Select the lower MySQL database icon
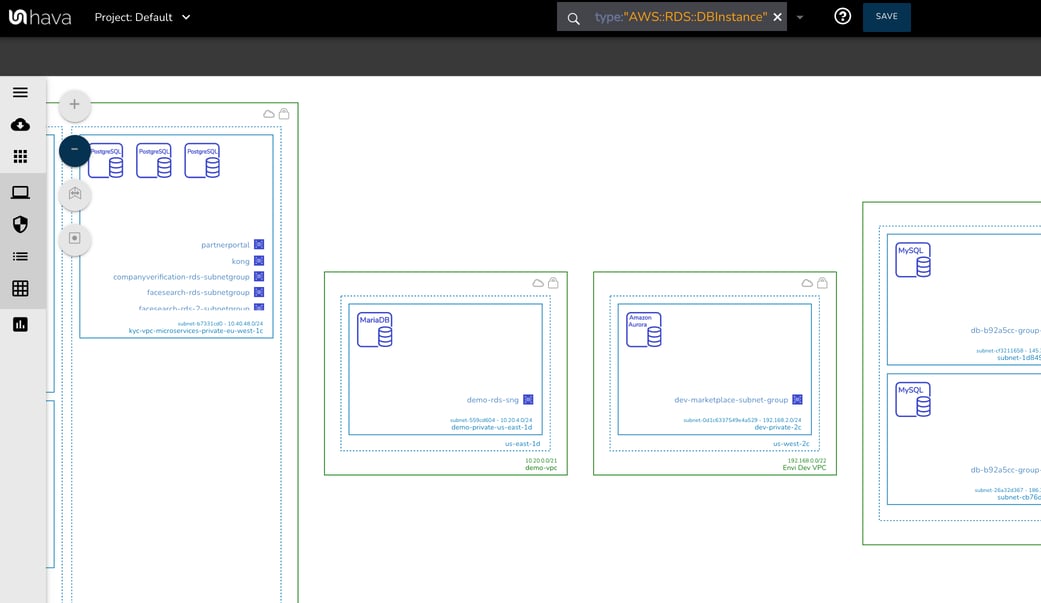1041x603 pixels. [x=913, y=399]
